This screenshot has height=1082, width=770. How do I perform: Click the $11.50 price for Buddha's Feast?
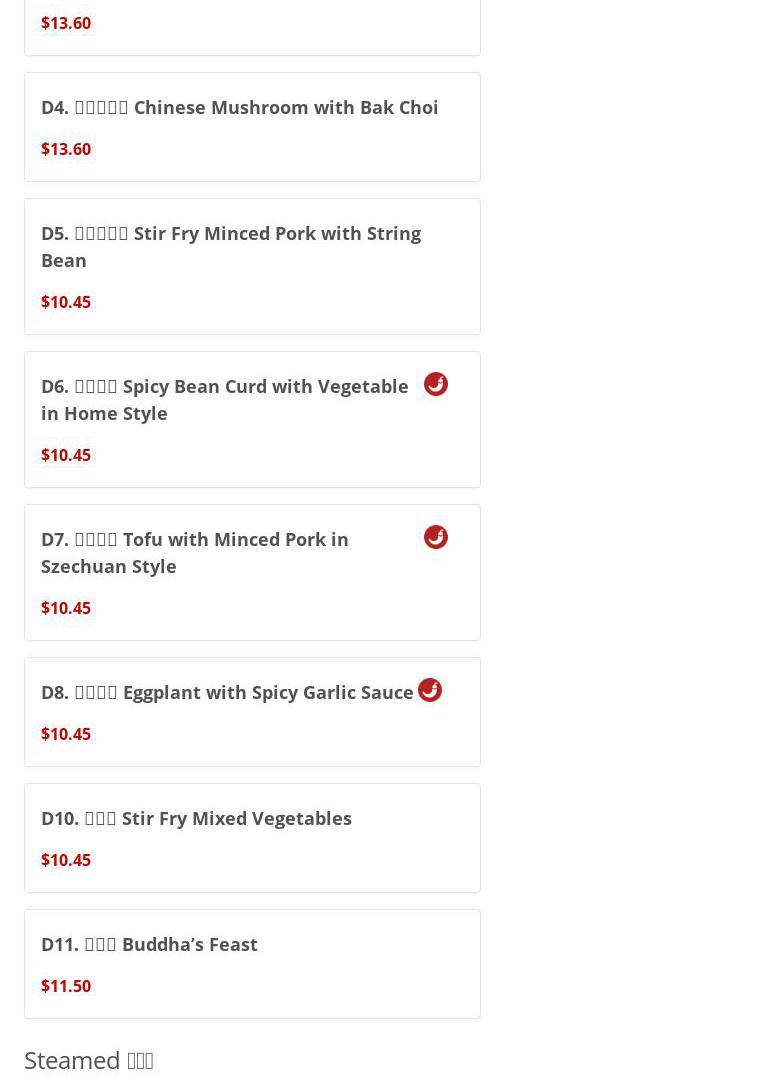(66, 986)
